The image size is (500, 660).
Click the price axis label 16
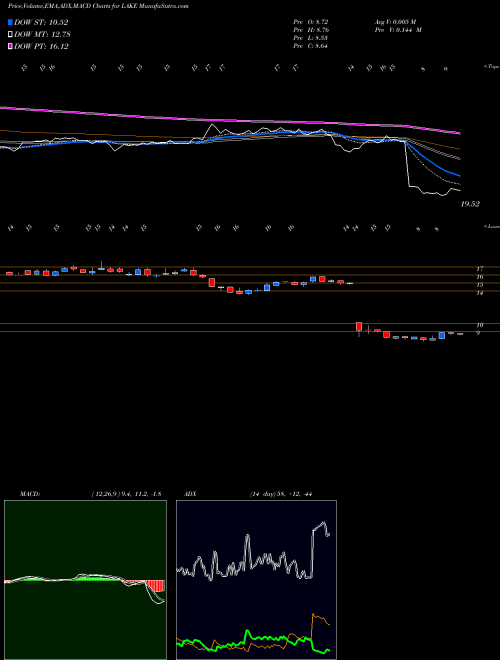tap(479, 277)
